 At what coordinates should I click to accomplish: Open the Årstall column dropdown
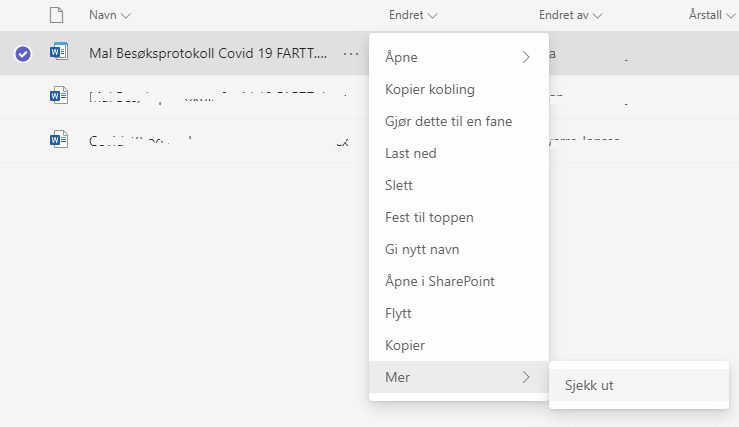point(730,16)
